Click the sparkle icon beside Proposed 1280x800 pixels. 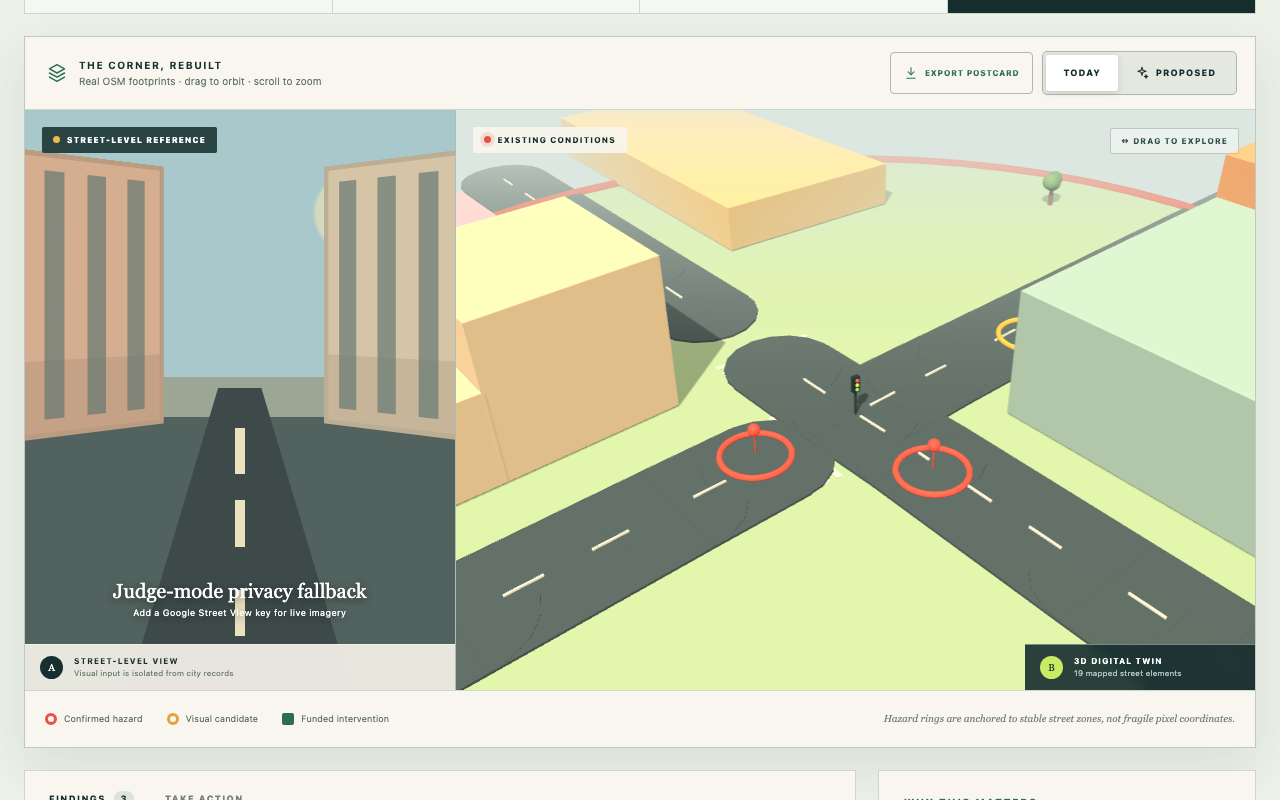click(x=1143, y=73)
